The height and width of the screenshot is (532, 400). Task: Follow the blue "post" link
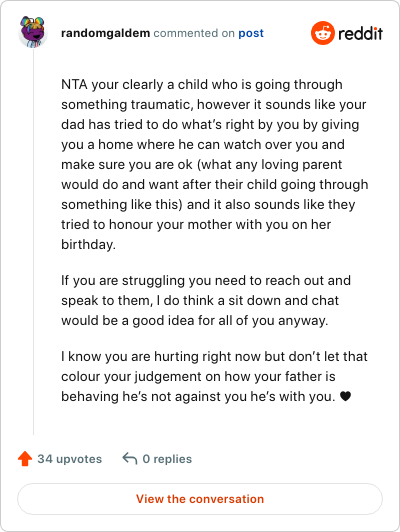[x=251, y=33]
